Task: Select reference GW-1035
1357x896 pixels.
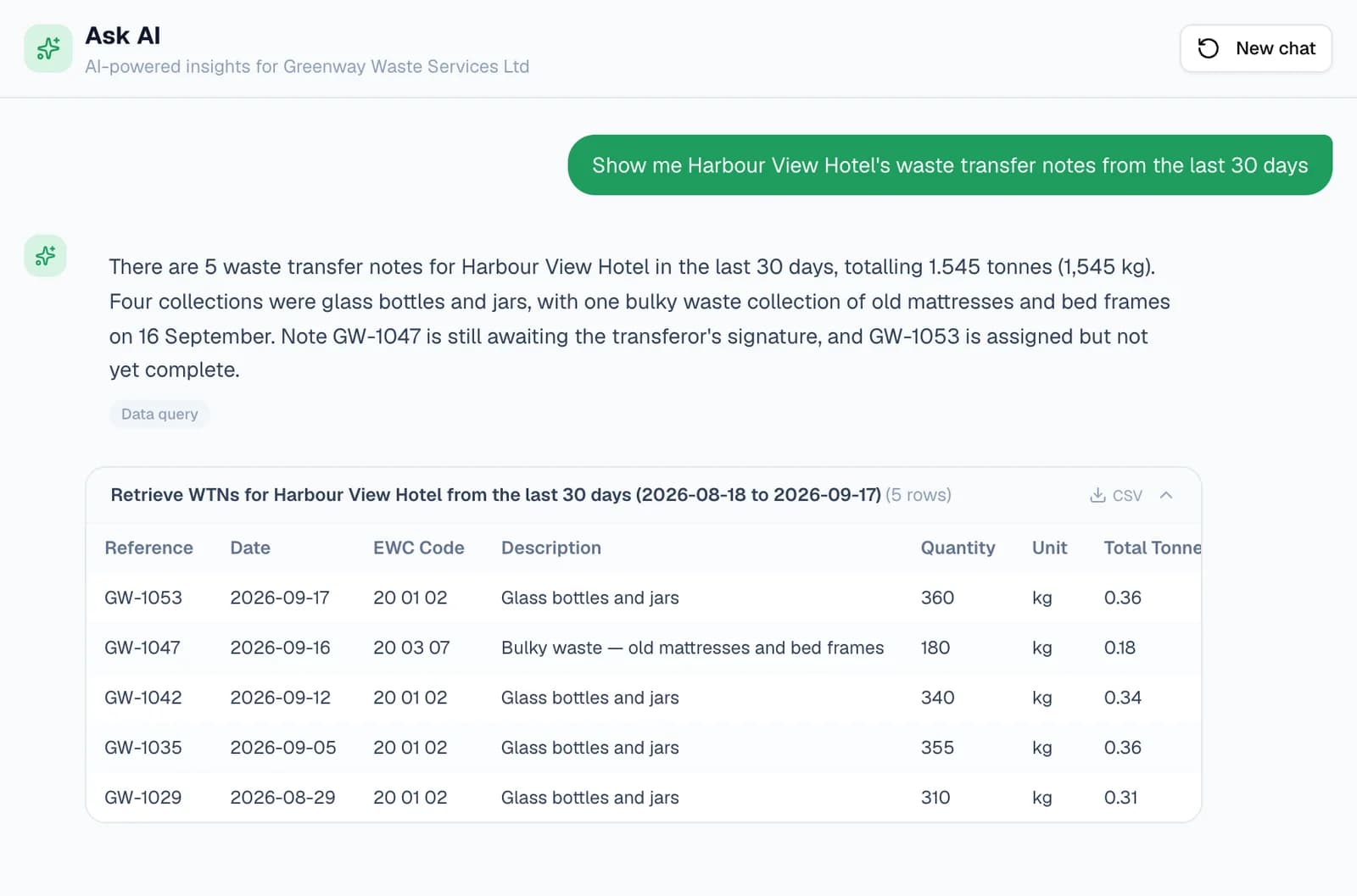Action: tap(143, 748)
